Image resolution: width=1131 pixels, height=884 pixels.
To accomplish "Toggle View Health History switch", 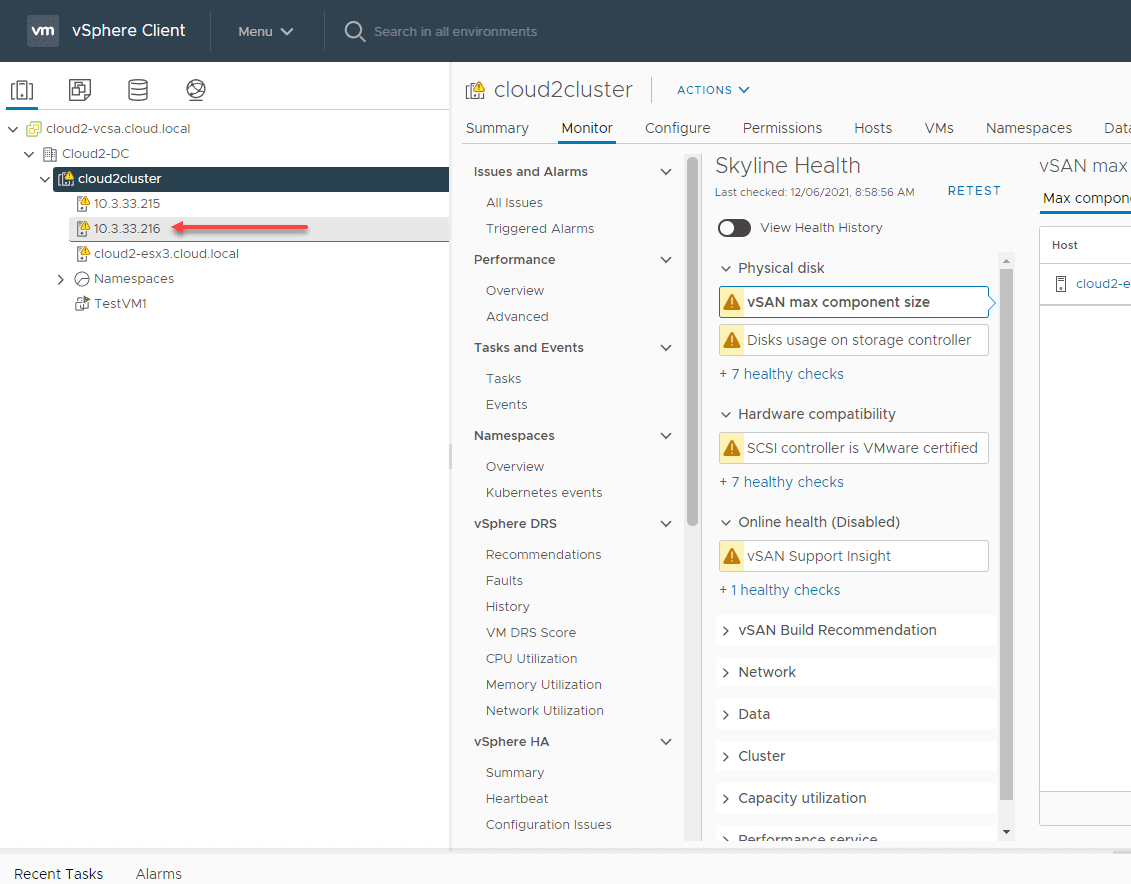I will click(x=734, y=228).
